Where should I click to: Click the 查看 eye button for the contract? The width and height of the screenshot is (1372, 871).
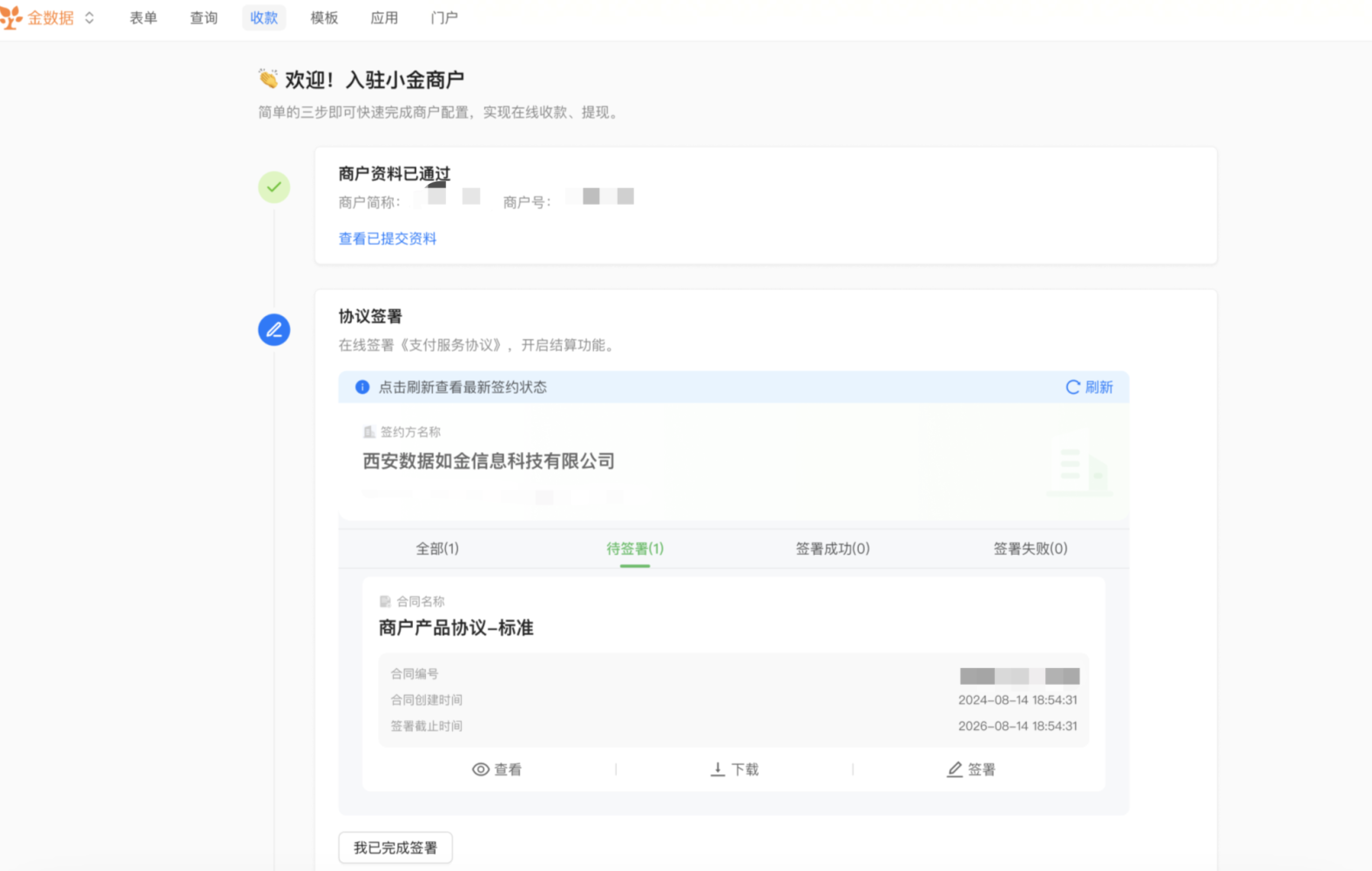coord(497,769)
